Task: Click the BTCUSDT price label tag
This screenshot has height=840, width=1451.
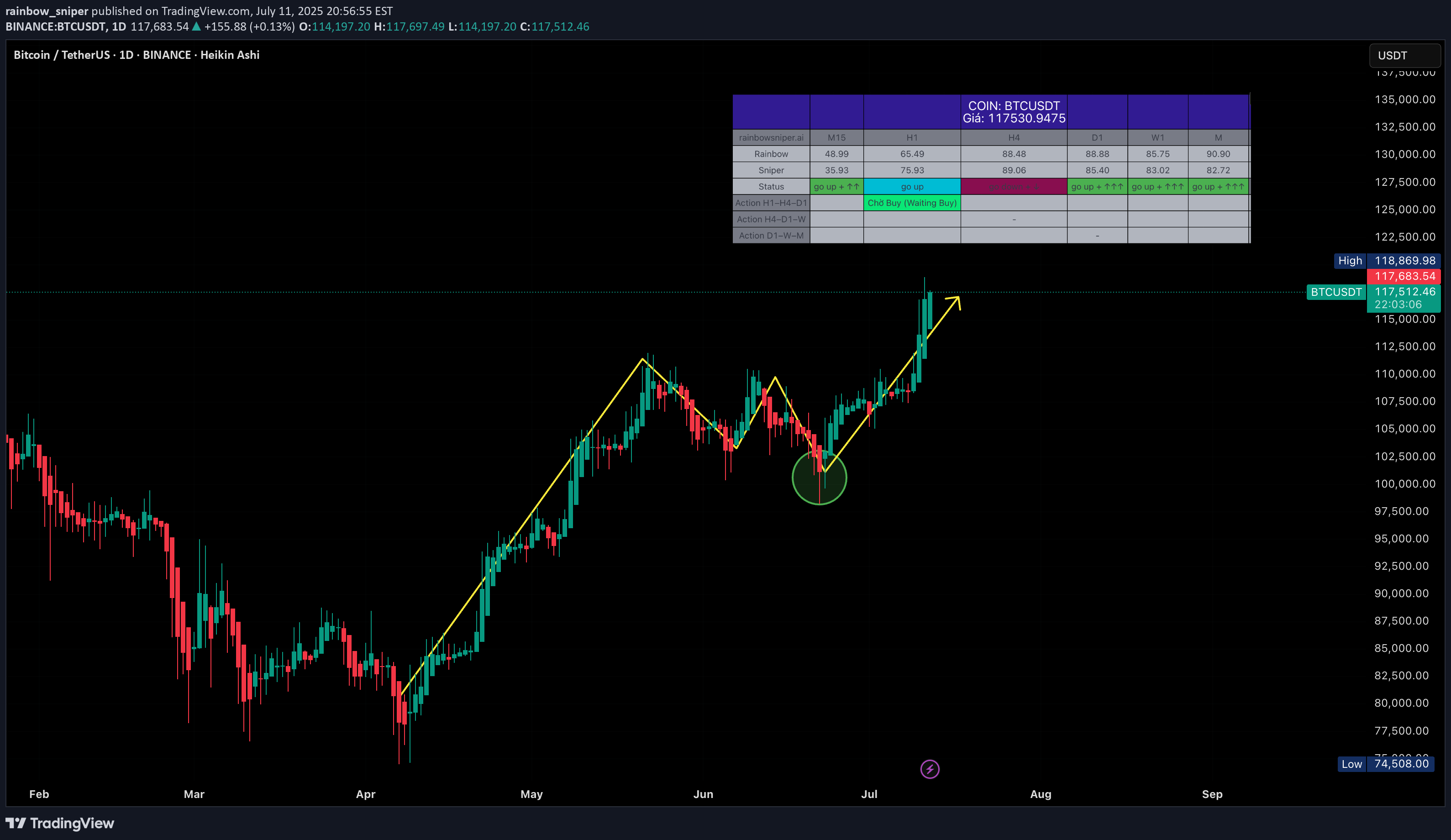Action: [1336, 292]
